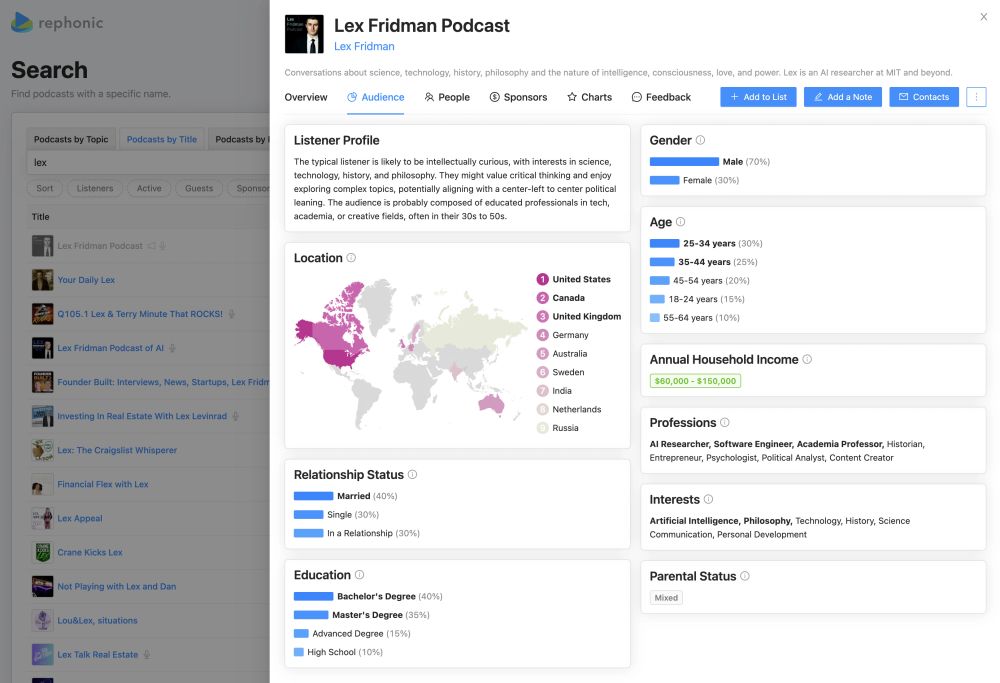Click the Annual Household Income info icon
This screenshot has height=683, width=1000.
(807, 359)
